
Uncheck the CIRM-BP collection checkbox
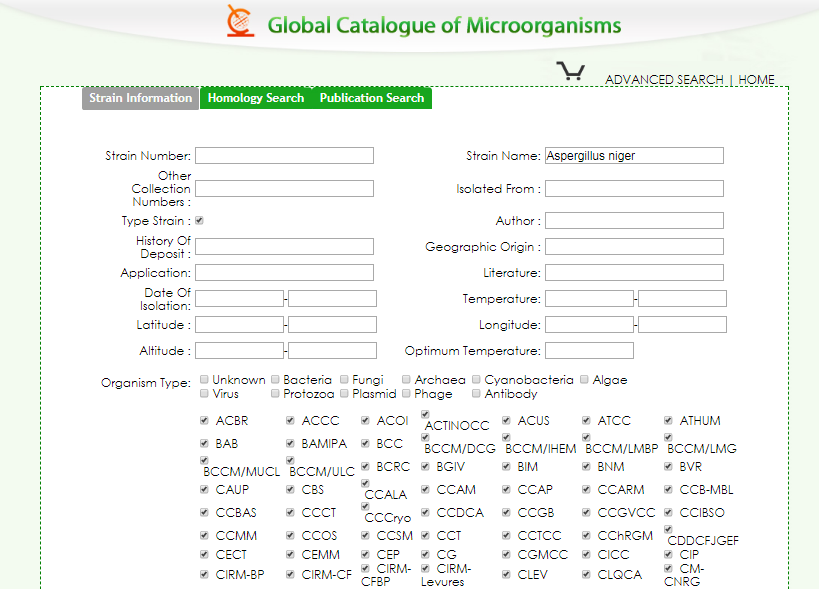click(x=204, y=574)
